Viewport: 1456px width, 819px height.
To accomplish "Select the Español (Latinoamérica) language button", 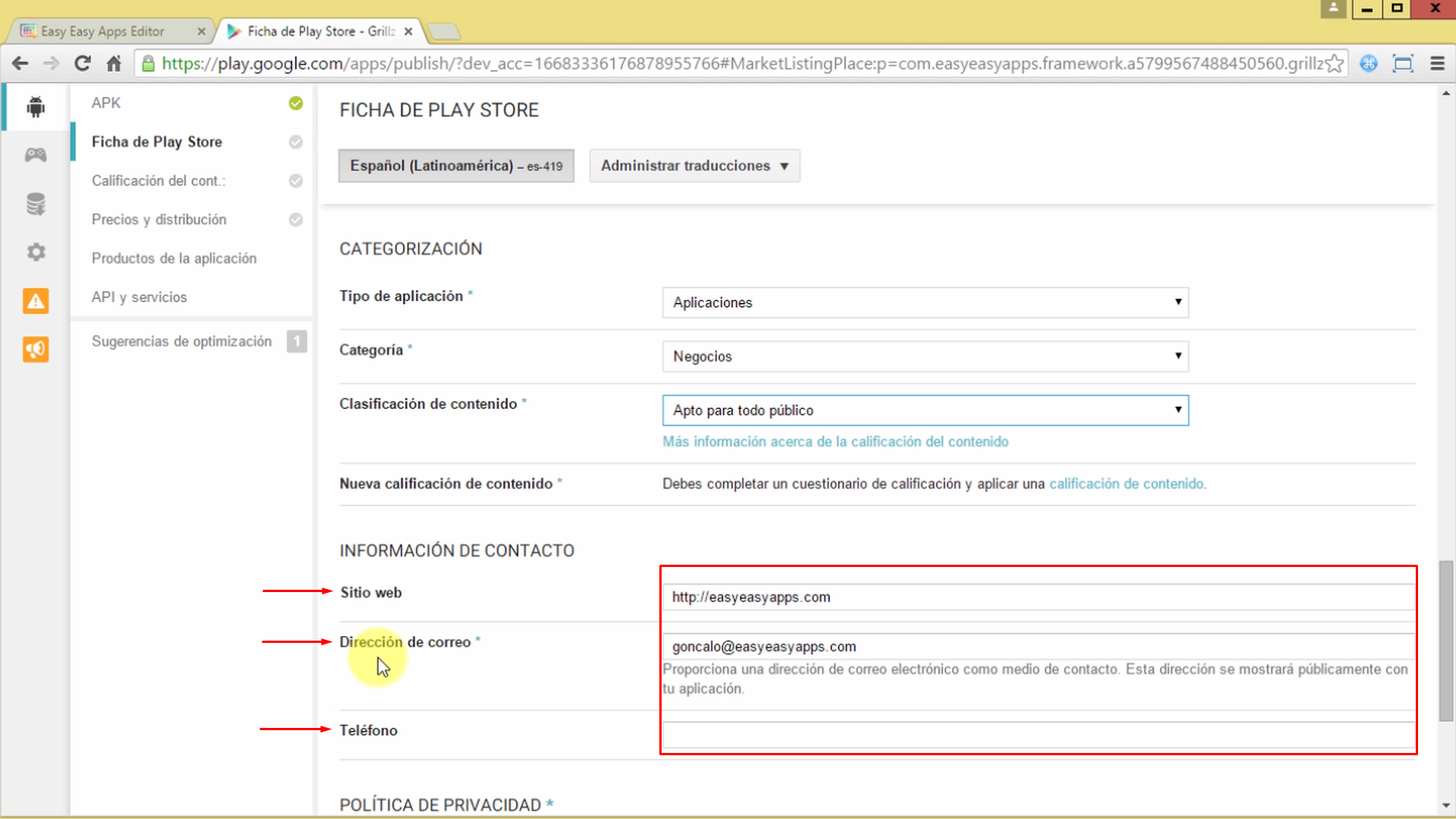I will 456,165.
